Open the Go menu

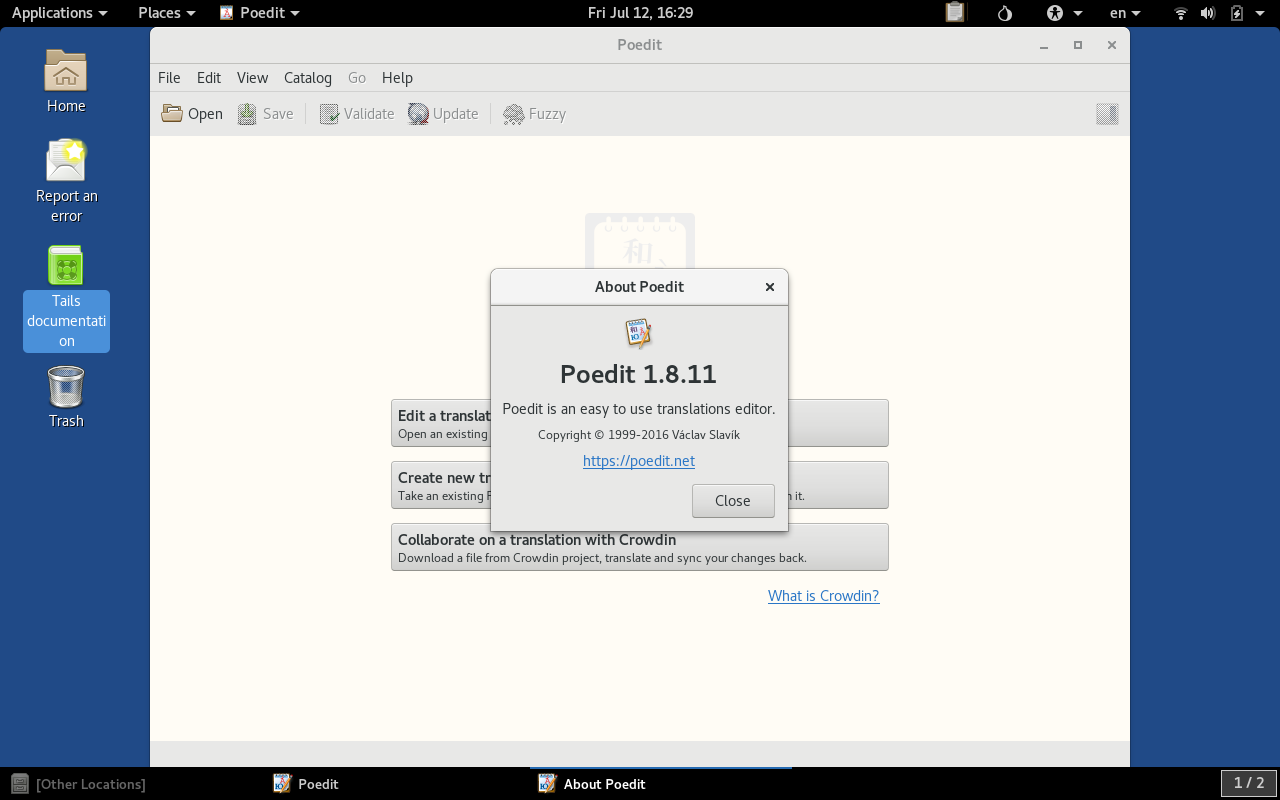point(357,78)
